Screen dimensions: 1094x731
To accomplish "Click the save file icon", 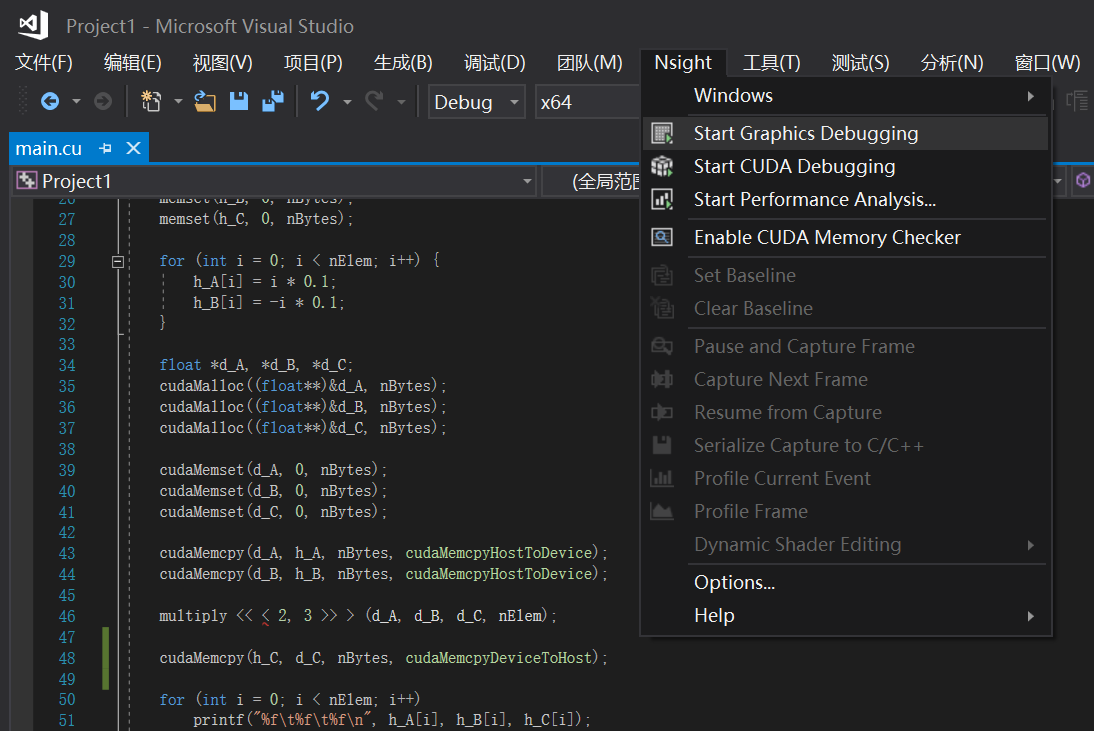I will pyautogui.click(x=239, y=102).
